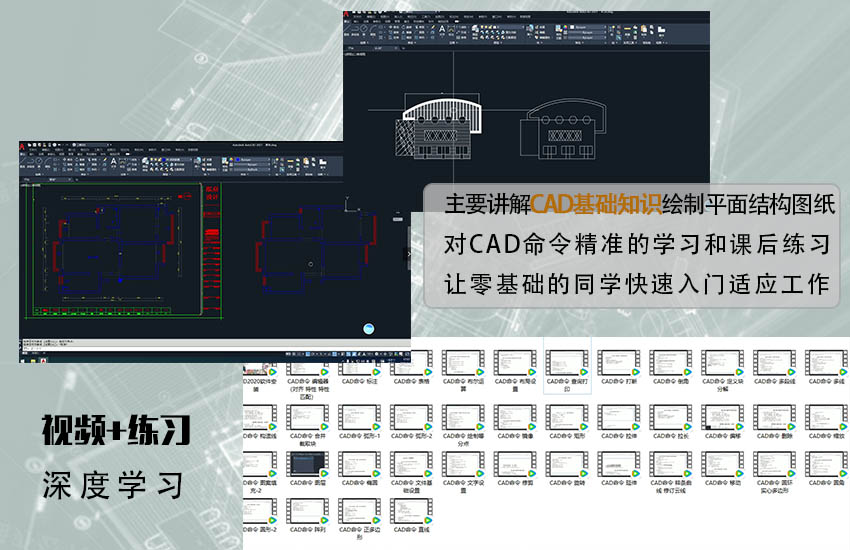Click the AutoCAD logo in the upper window
Image resolution: width=850 pixels, height=550 pixels.
(346, 16)
